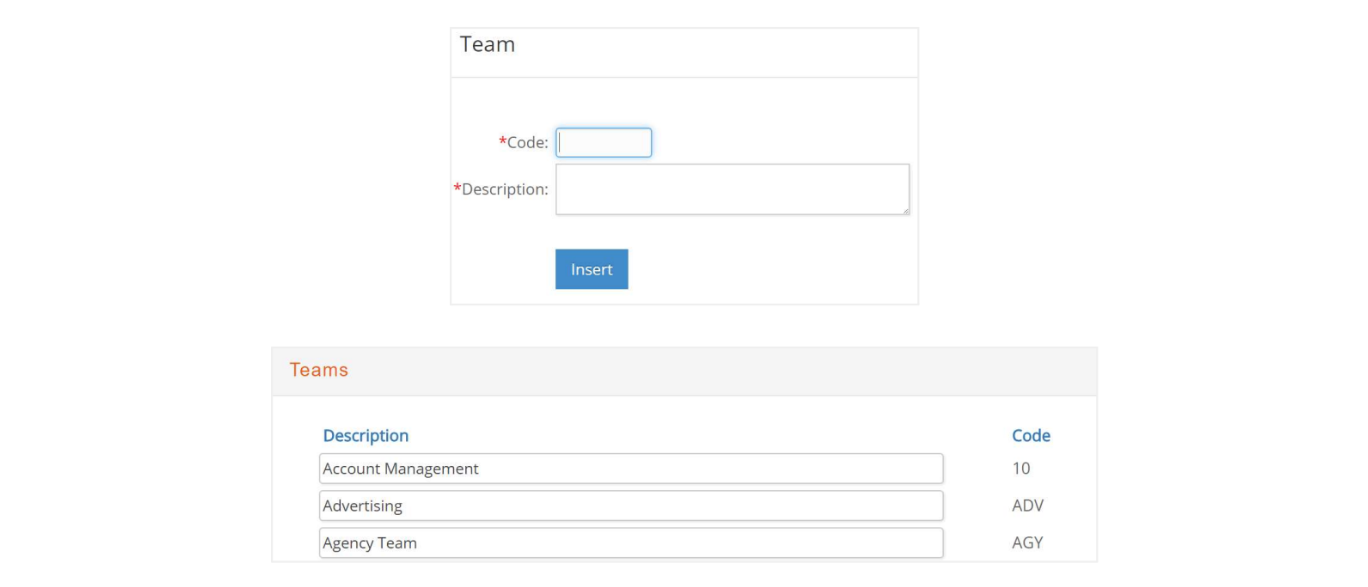
Task: Select the AGY code value
Action: (x=1027, y=543)
